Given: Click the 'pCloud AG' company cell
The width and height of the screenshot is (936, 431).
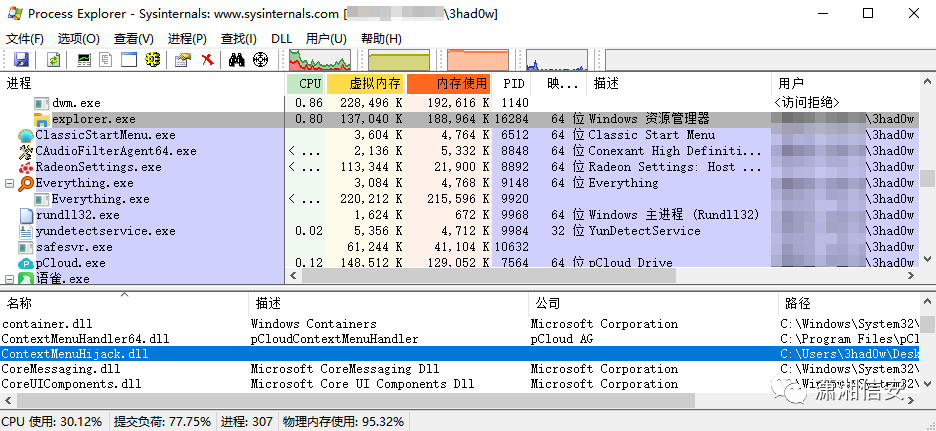Looking at the screenshot, I should click(x=560, y=339).
